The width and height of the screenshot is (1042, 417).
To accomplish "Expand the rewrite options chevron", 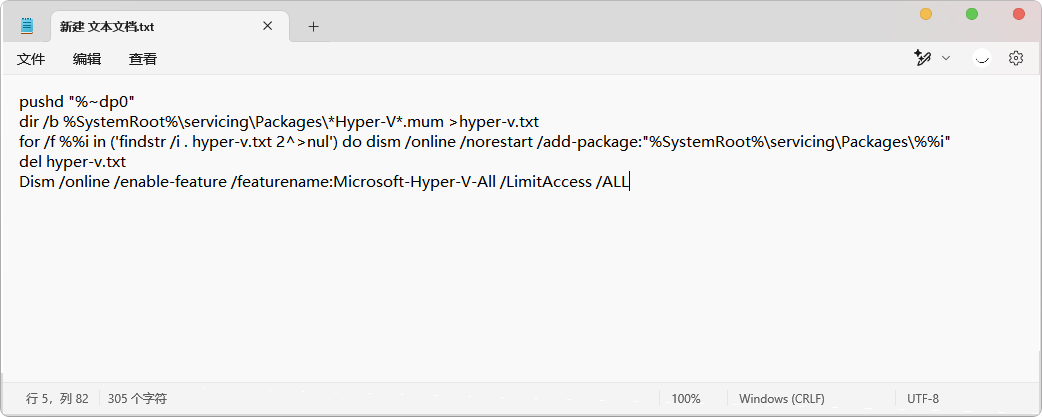I will pyautogui.click(x=946, y=58).
